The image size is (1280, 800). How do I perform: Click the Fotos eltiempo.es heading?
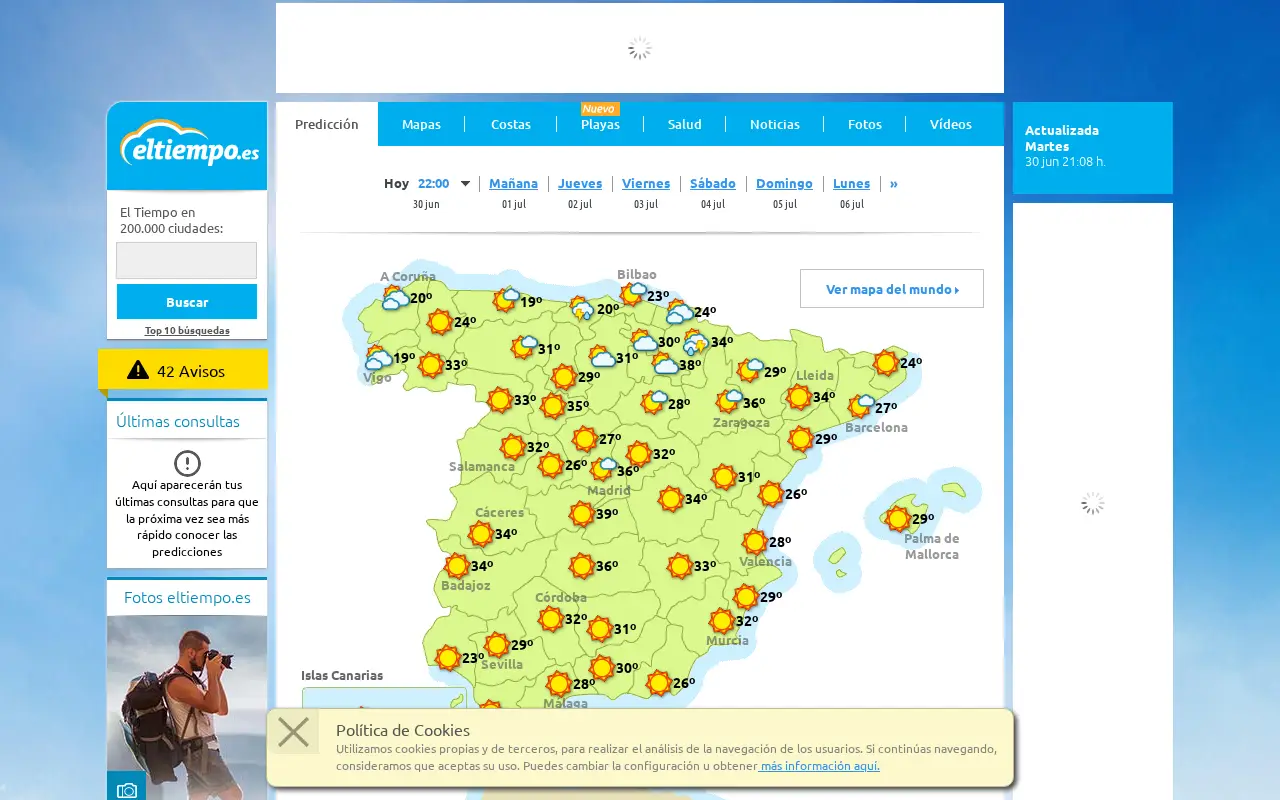[187, 597]
